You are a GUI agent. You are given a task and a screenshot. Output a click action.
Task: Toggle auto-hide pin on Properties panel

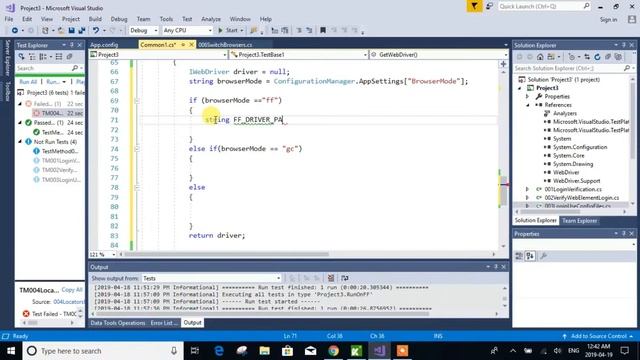tap(624, 233)
